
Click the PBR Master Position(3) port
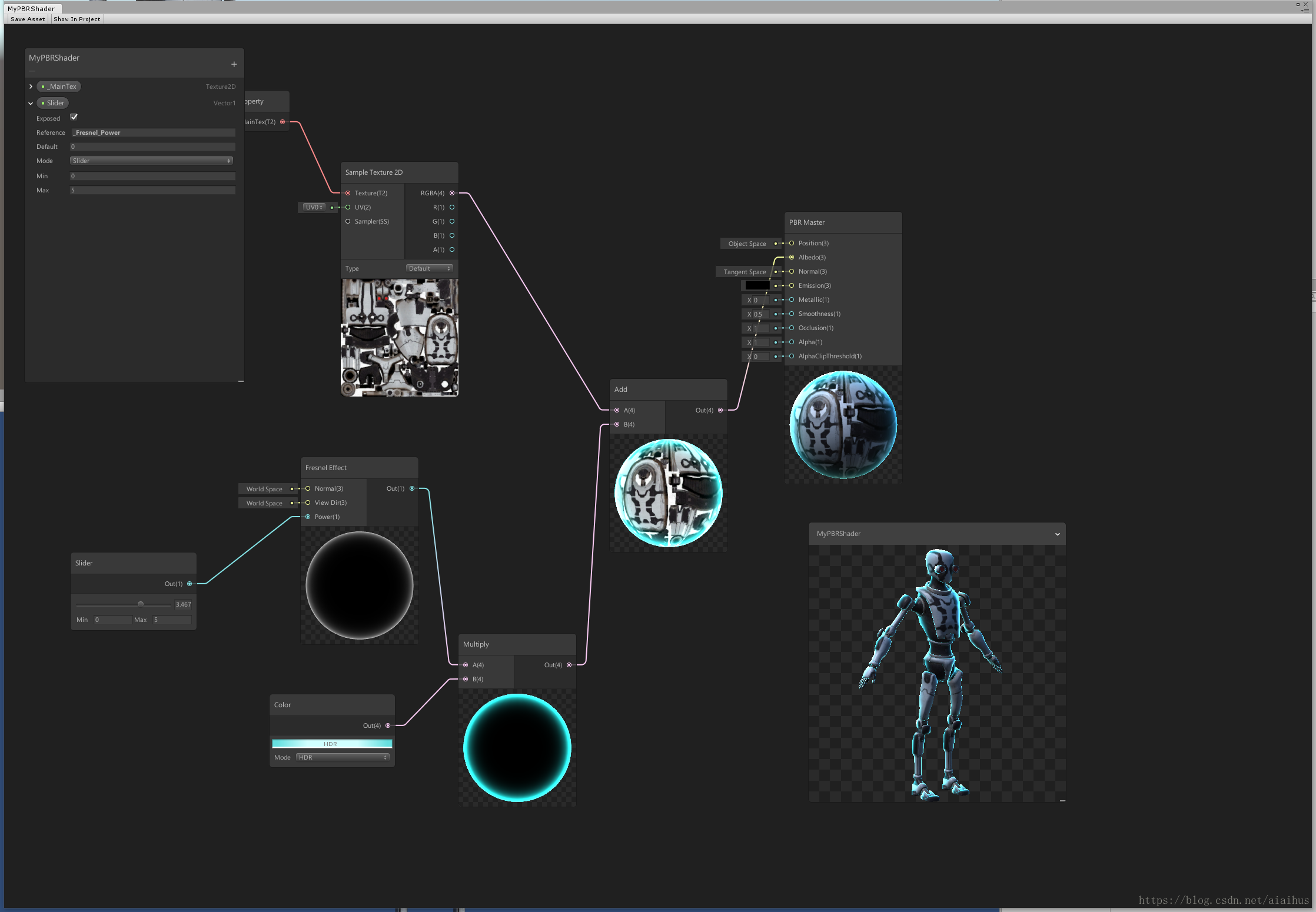792,243
